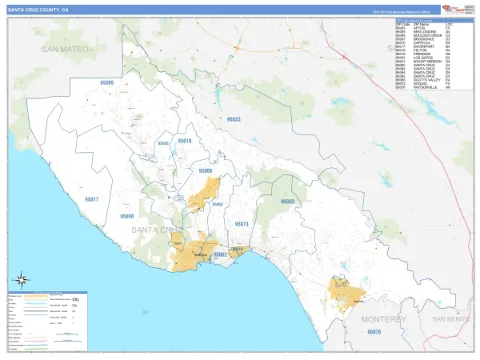Click the orange Scotts Valley city area
The width and height of the screenshot is (480, 360).
tap(204, 195)
